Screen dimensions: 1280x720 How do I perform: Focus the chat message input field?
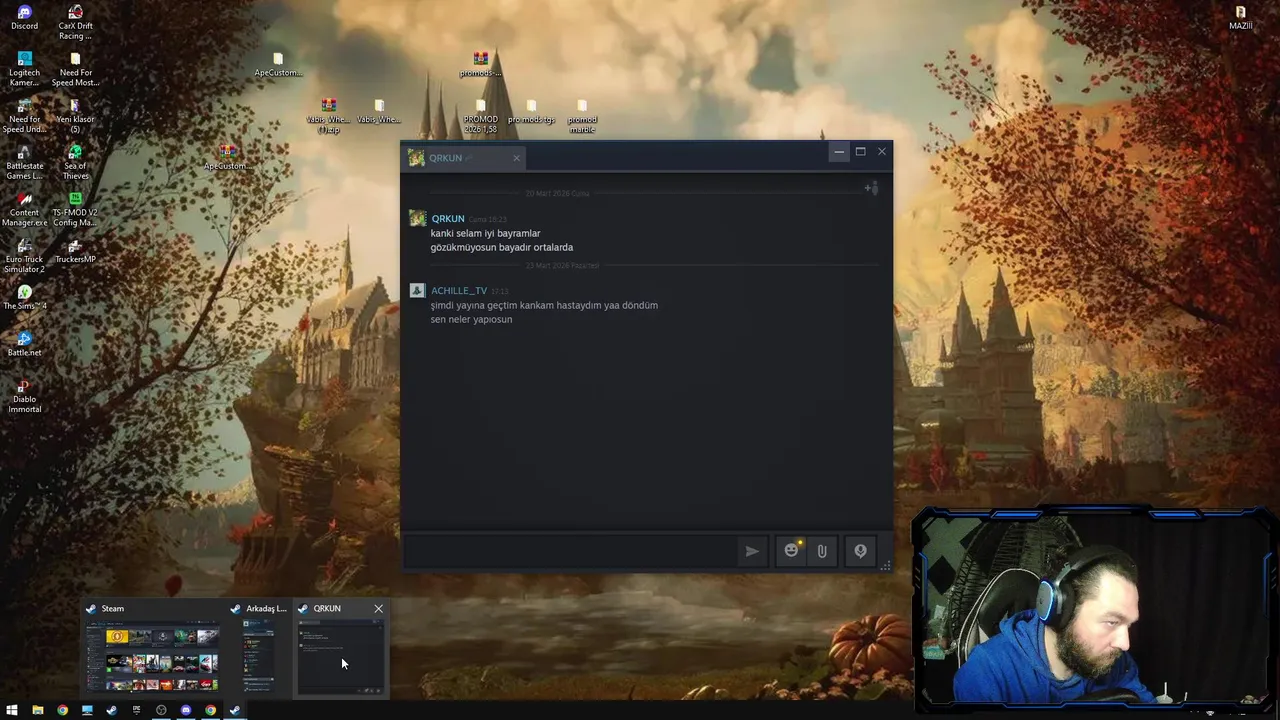(x=570, y=551)
